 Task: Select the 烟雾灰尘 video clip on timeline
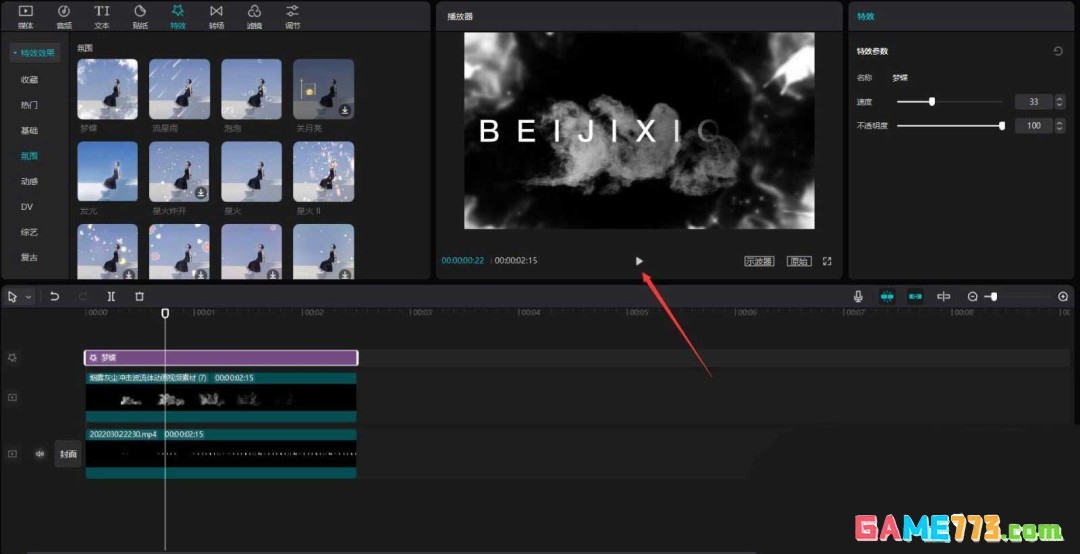tap(221, 398)
